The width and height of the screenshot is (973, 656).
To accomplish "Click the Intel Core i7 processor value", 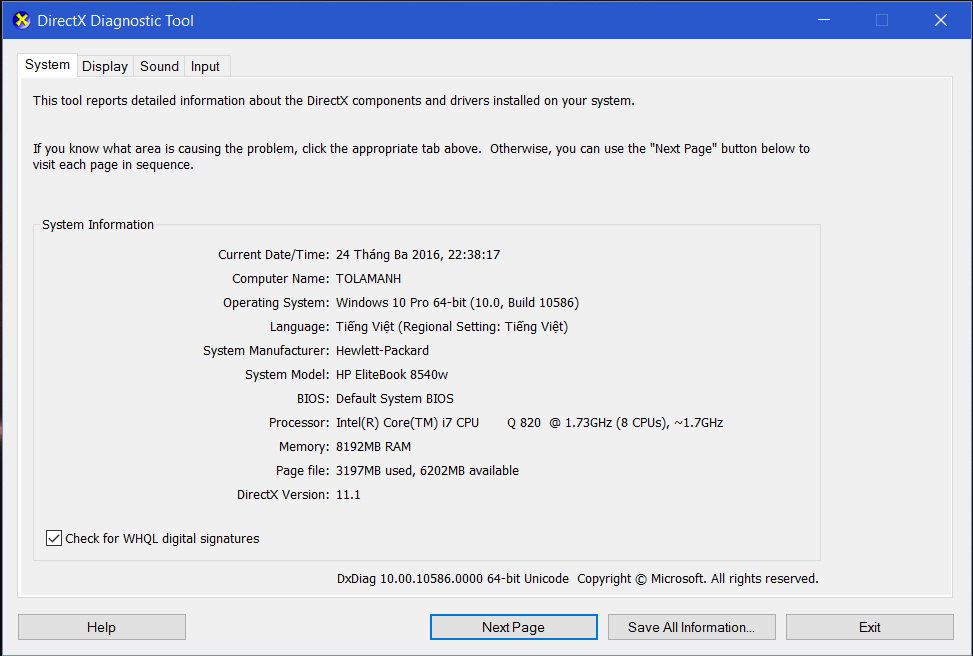I will click(529, 423).
